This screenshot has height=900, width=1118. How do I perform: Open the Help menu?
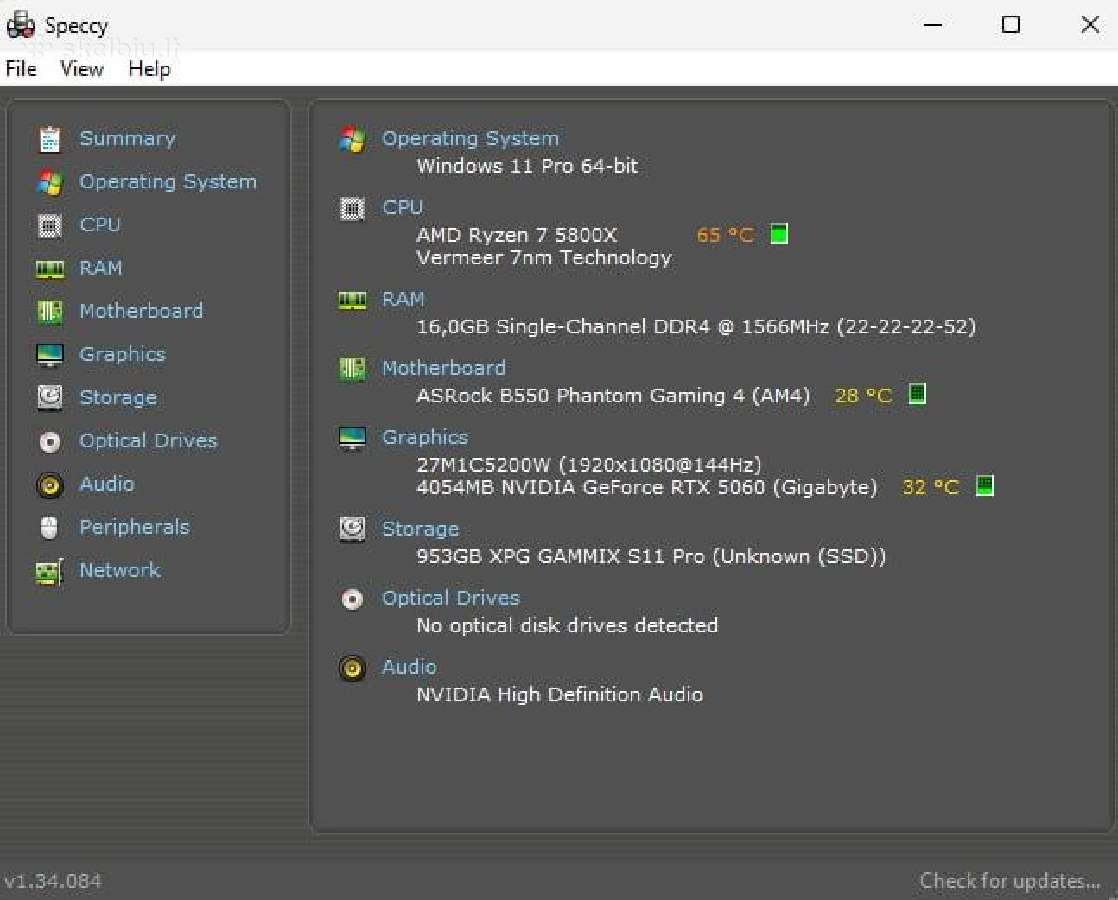click(149, 69)
